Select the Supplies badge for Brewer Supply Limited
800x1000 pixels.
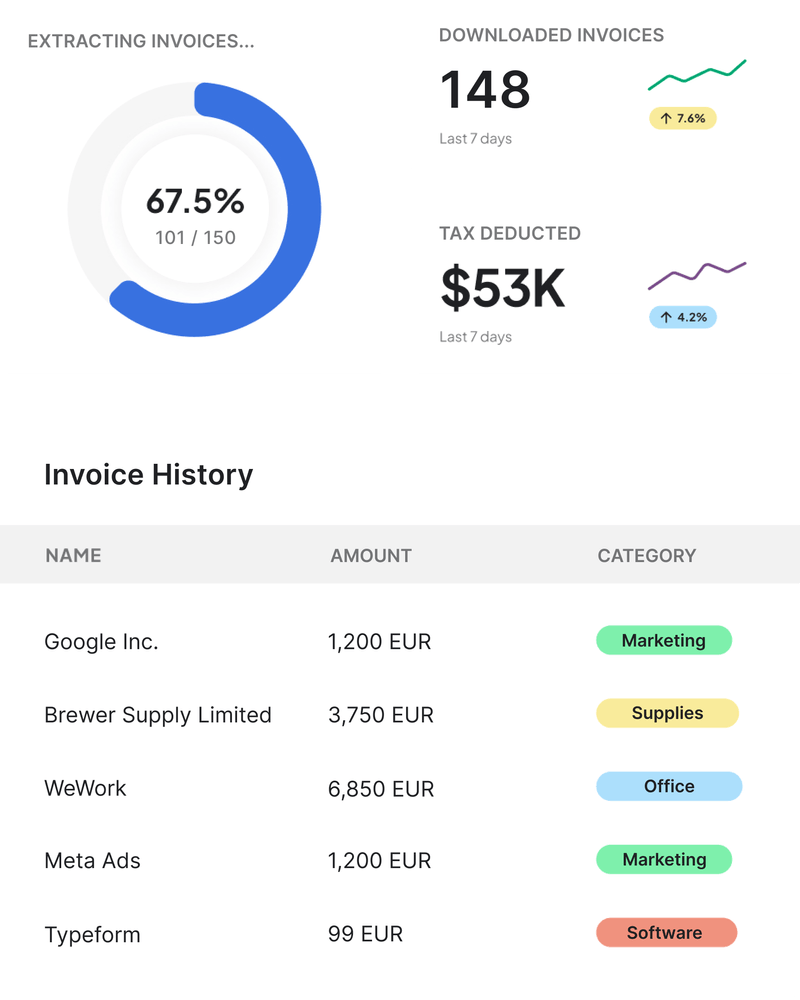tap(667, 713)
